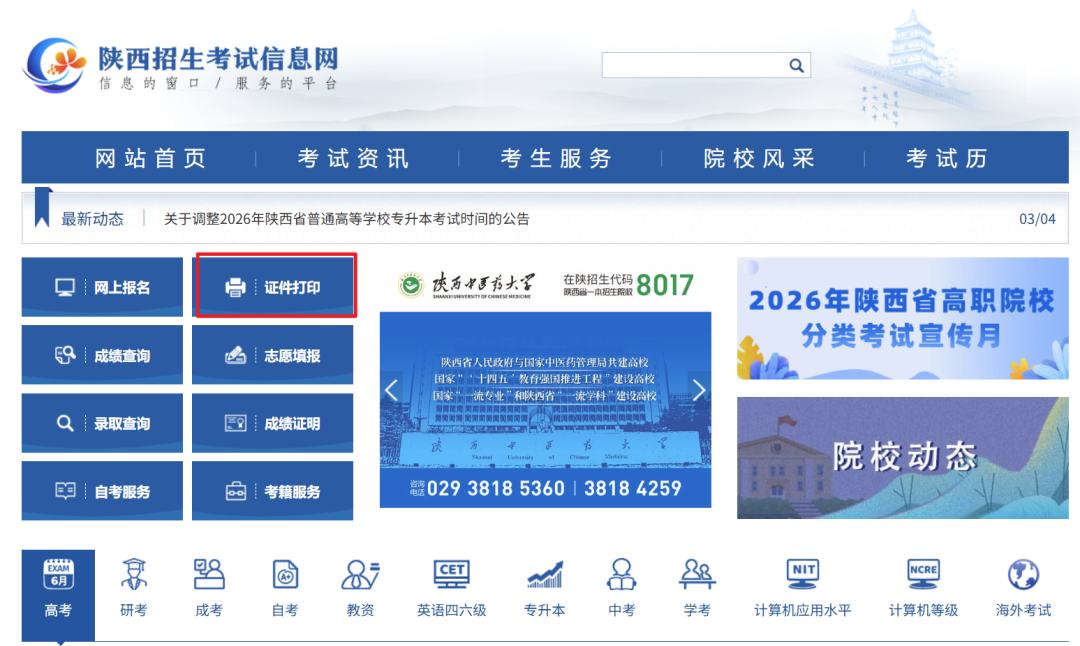The image size is (1080, 646).
Task: Click the 学考 academic exam icon
Action: click(x=697, y=585)
